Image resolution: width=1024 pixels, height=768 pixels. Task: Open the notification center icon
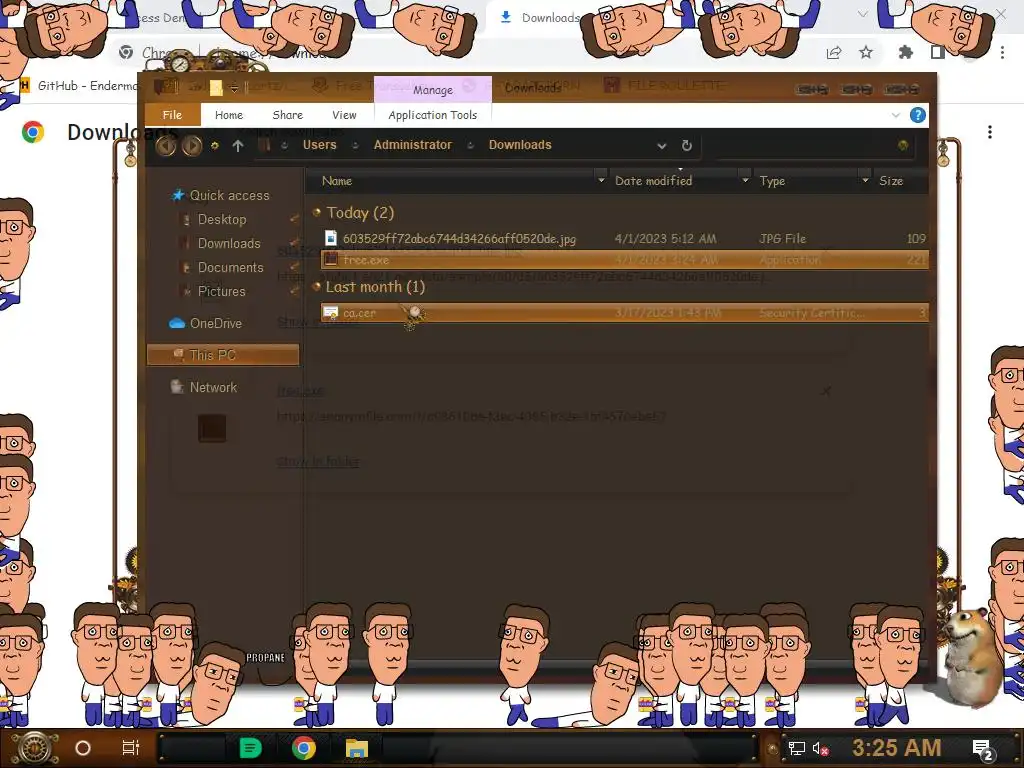pos(983,749)
